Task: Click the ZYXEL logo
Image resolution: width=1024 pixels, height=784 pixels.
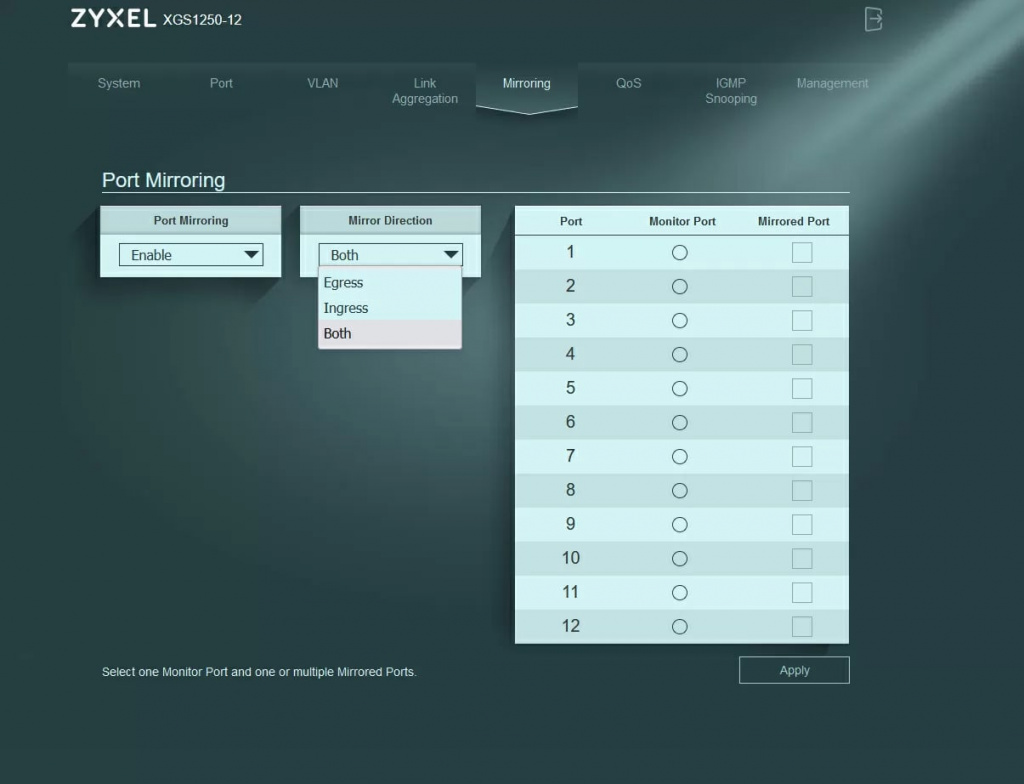Action: [113, 19]
